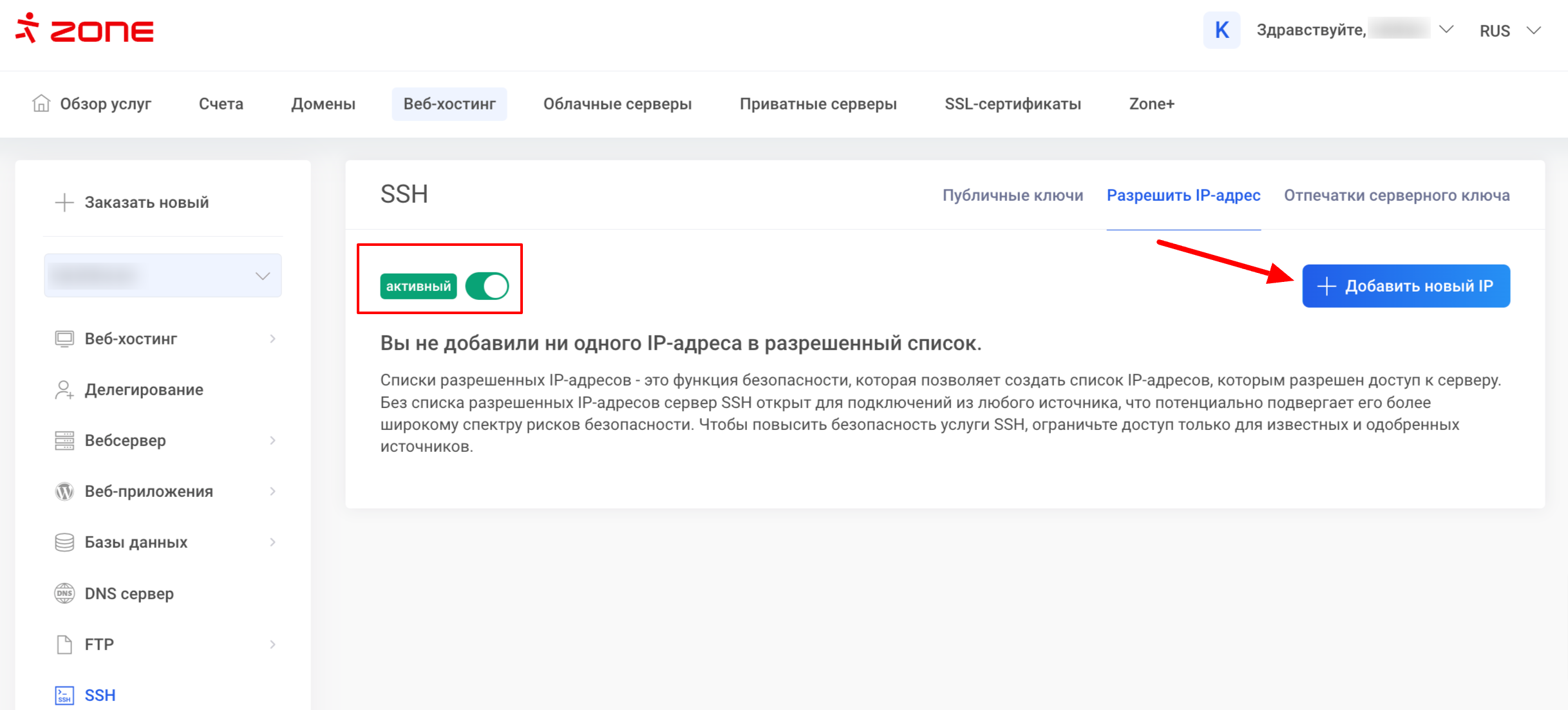Toggle the активный IP whitelist switch
Viewport: 1568px width, 710px height.
pos(487,286)
